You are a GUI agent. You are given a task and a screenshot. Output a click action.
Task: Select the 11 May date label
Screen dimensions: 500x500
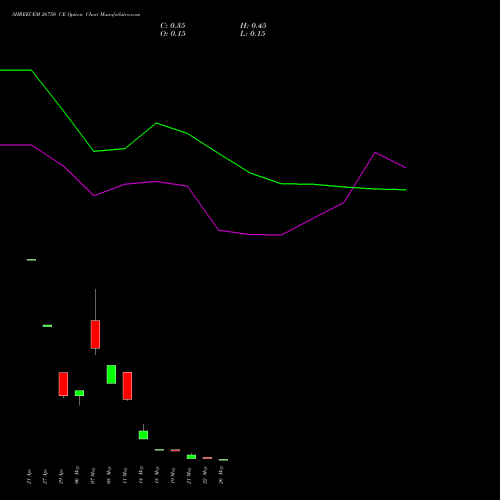click(x=125, y=475)
